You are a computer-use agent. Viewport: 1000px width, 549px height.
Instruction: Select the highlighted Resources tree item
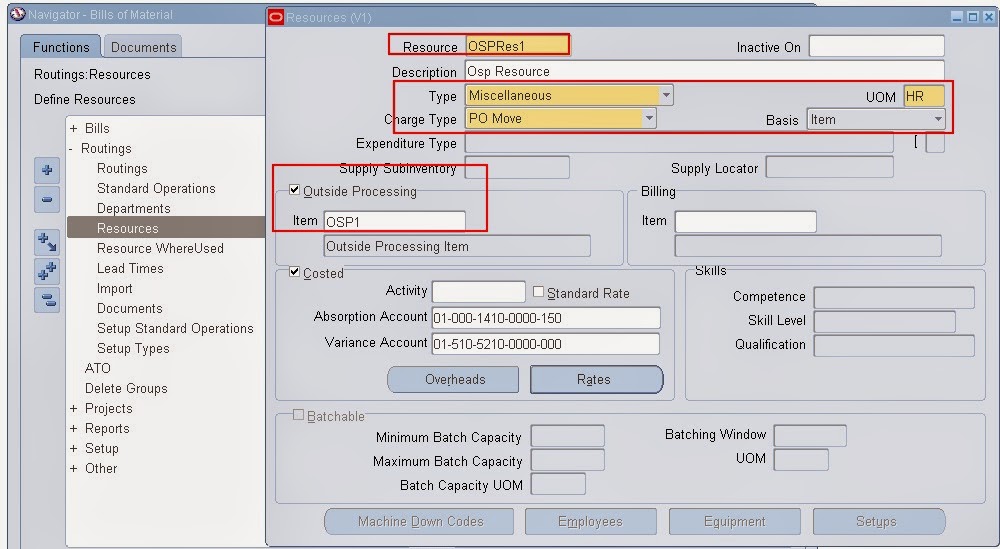(x=166, y=228)
